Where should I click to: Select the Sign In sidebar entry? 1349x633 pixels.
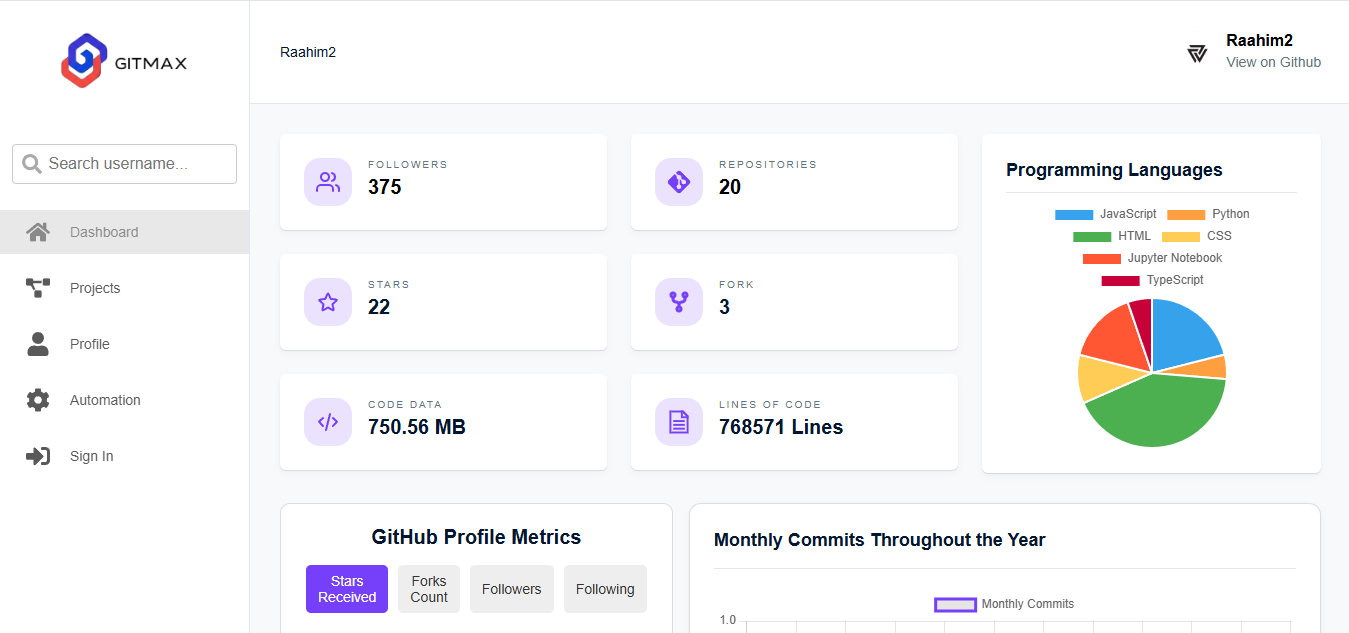pyautogui.click(x=125, y=456)
